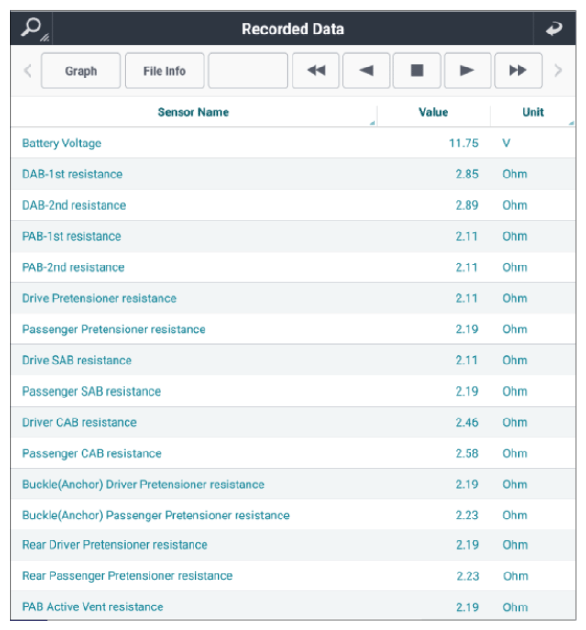Select Rear Passenger Pretensioner resistance row
This screenshot has width=586, height=630.
[293, 576]
